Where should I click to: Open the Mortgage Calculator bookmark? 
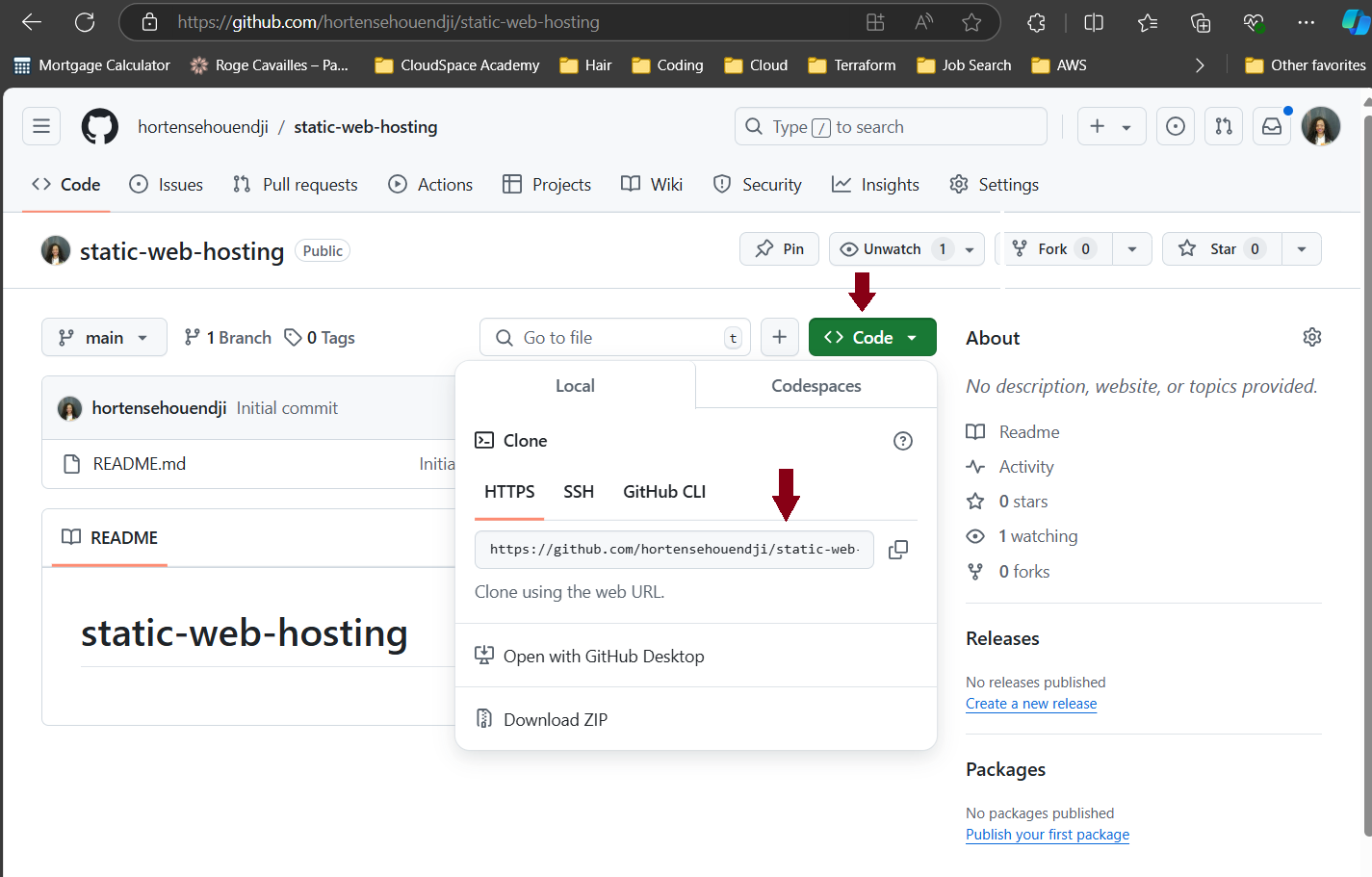pos(91,65)
